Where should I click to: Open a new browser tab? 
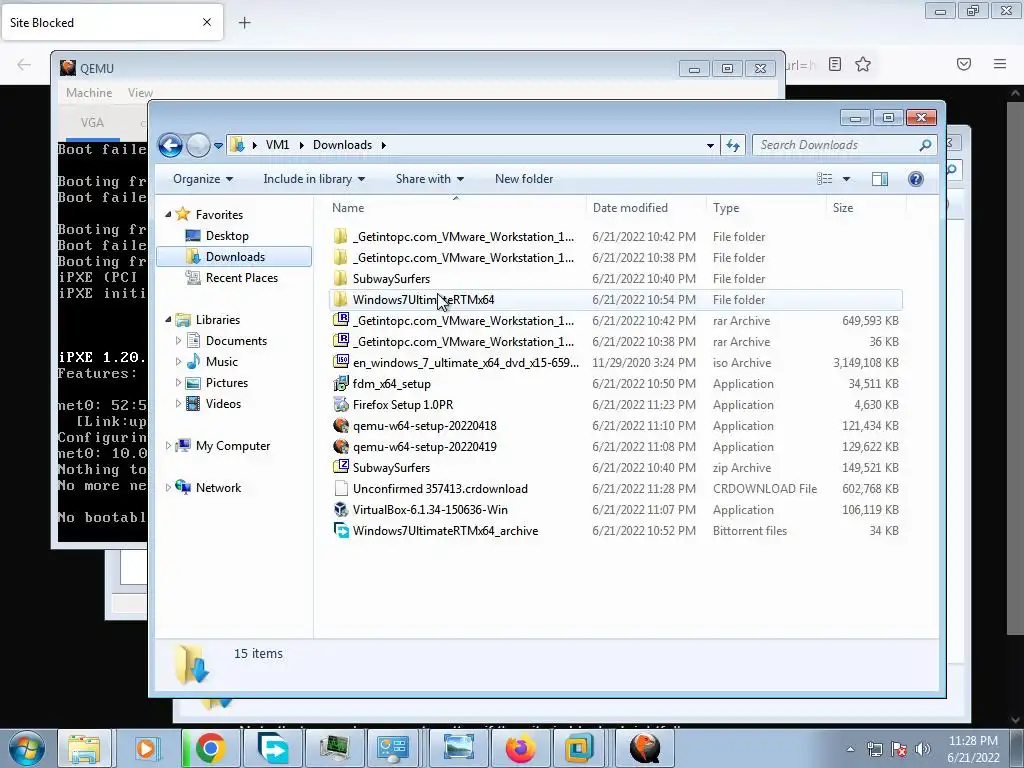point(244,23)
